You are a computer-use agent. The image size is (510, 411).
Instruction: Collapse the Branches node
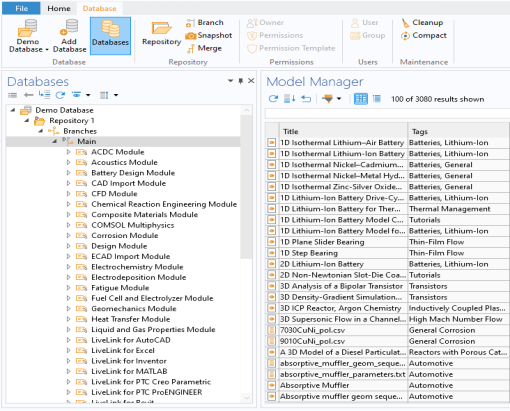click(40, 131)
